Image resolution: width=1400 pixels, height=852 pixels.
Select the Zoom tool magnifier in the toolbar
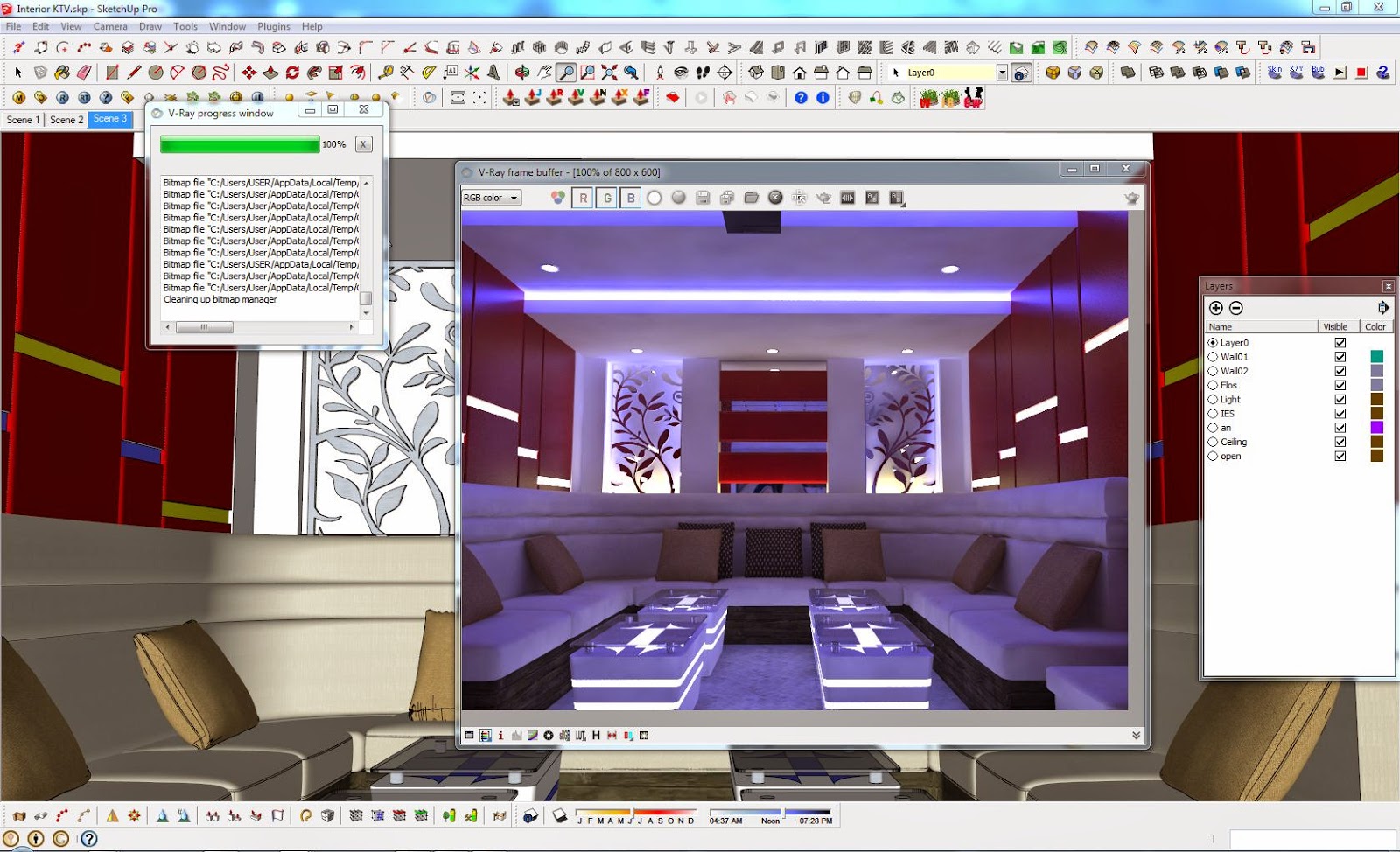click(x=566, y=73)
